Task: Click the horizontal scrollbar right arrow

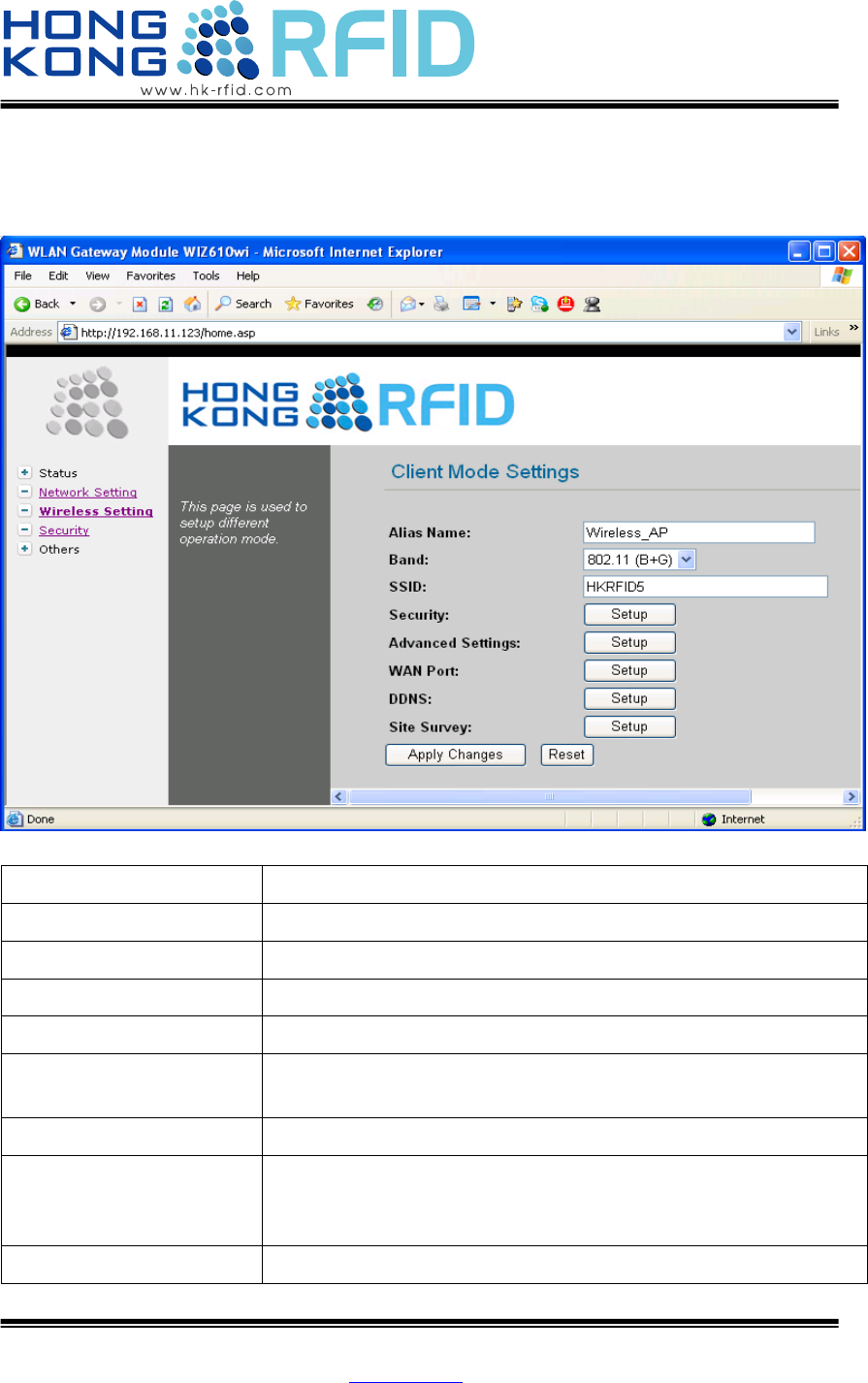Action: (x=852, y=796)
